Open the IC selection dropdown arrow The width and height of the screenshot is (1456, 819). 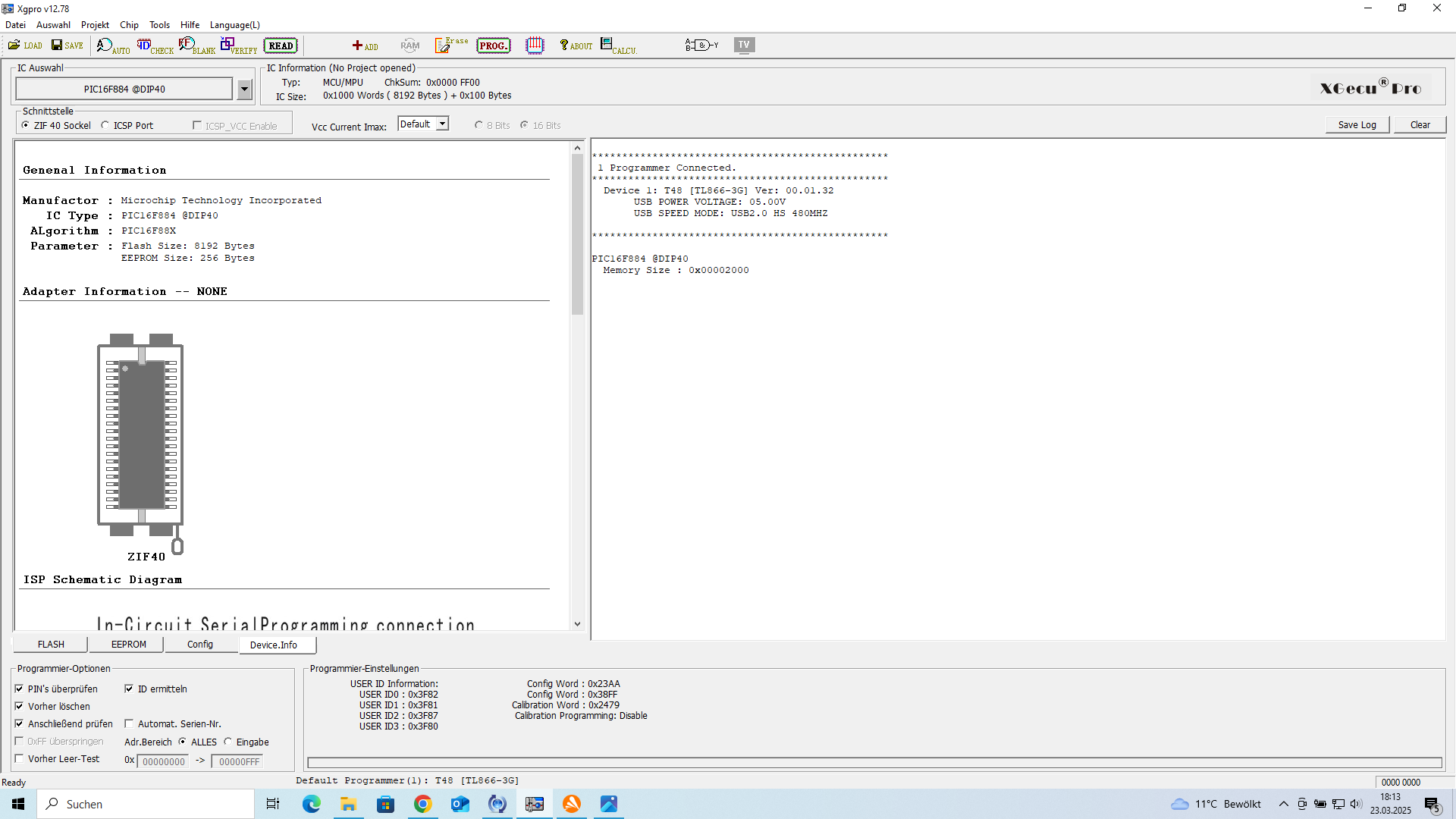(244, 89)
